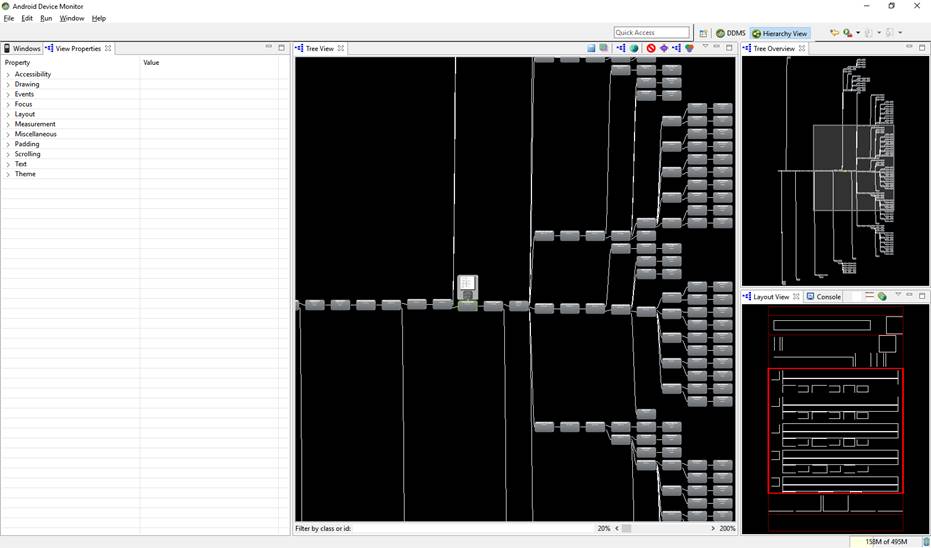This screenshot has height=548, width=931.
Task: Close the Tree View tab
Action: (341, 48)
